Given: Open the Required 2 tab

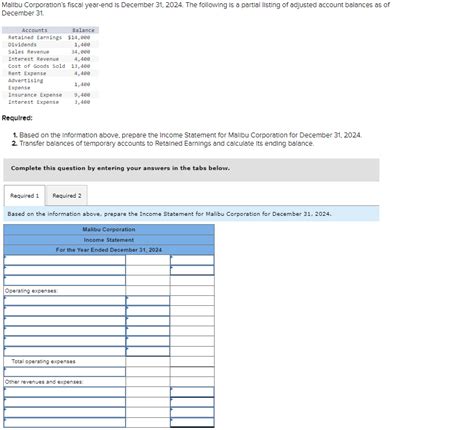Looking at the screenshot, I should (67, 196).
